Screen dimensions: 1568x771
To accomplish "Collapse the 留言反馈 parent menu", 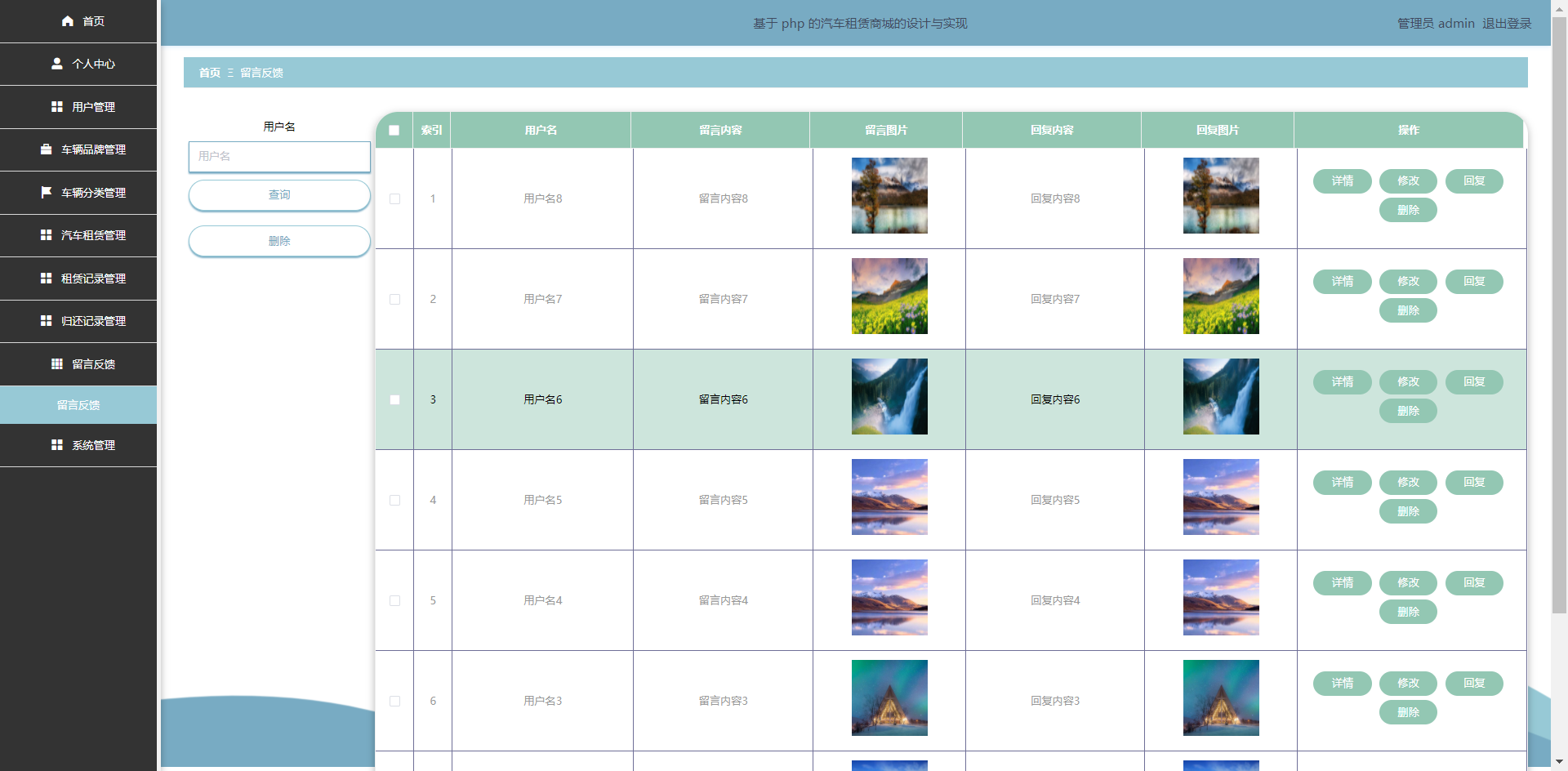I will (x=78, y=364).
